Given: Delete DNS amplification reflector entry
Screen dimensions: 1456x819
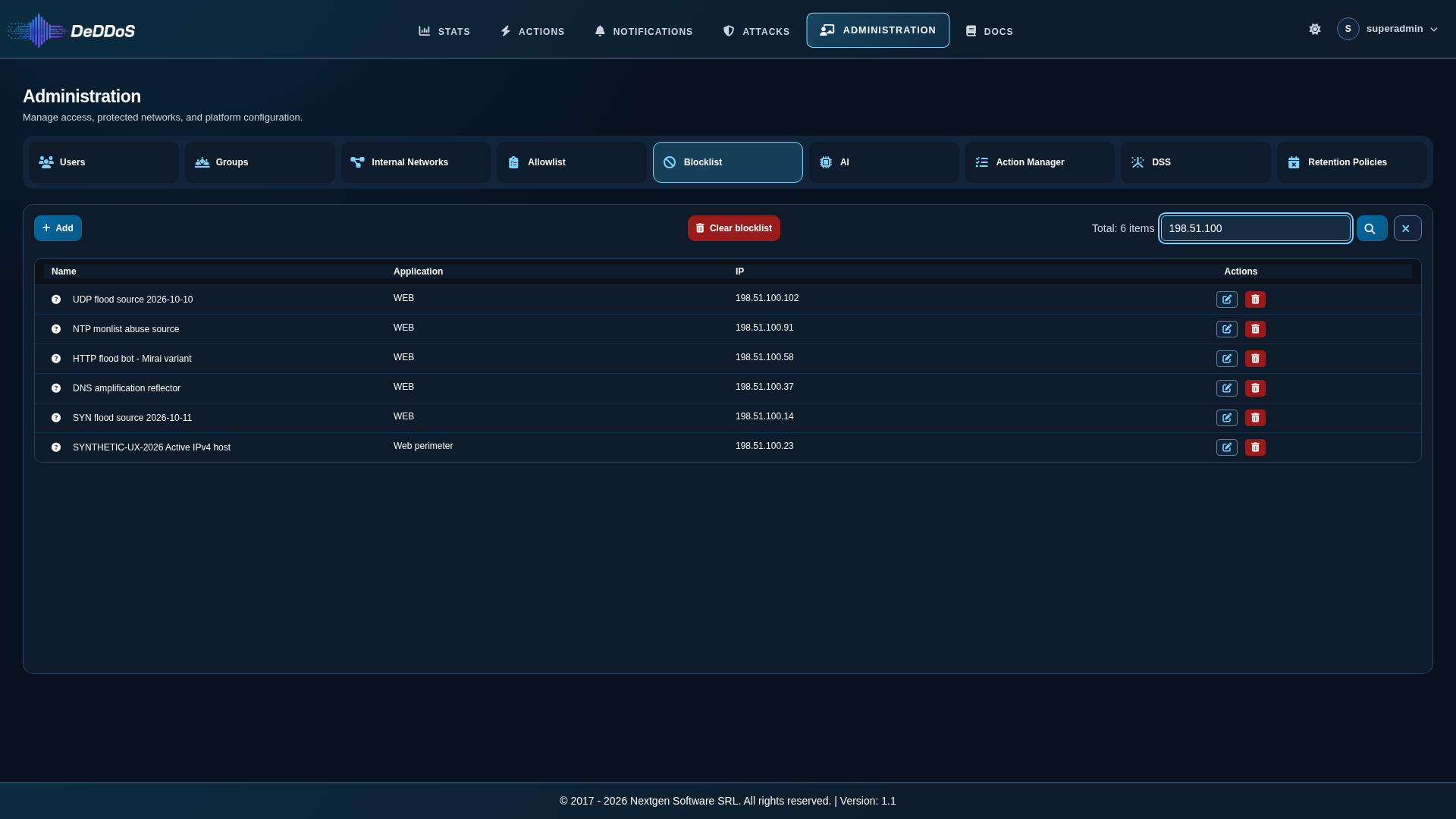Looking at the screenshot, I should click(x=1255, y=388).
